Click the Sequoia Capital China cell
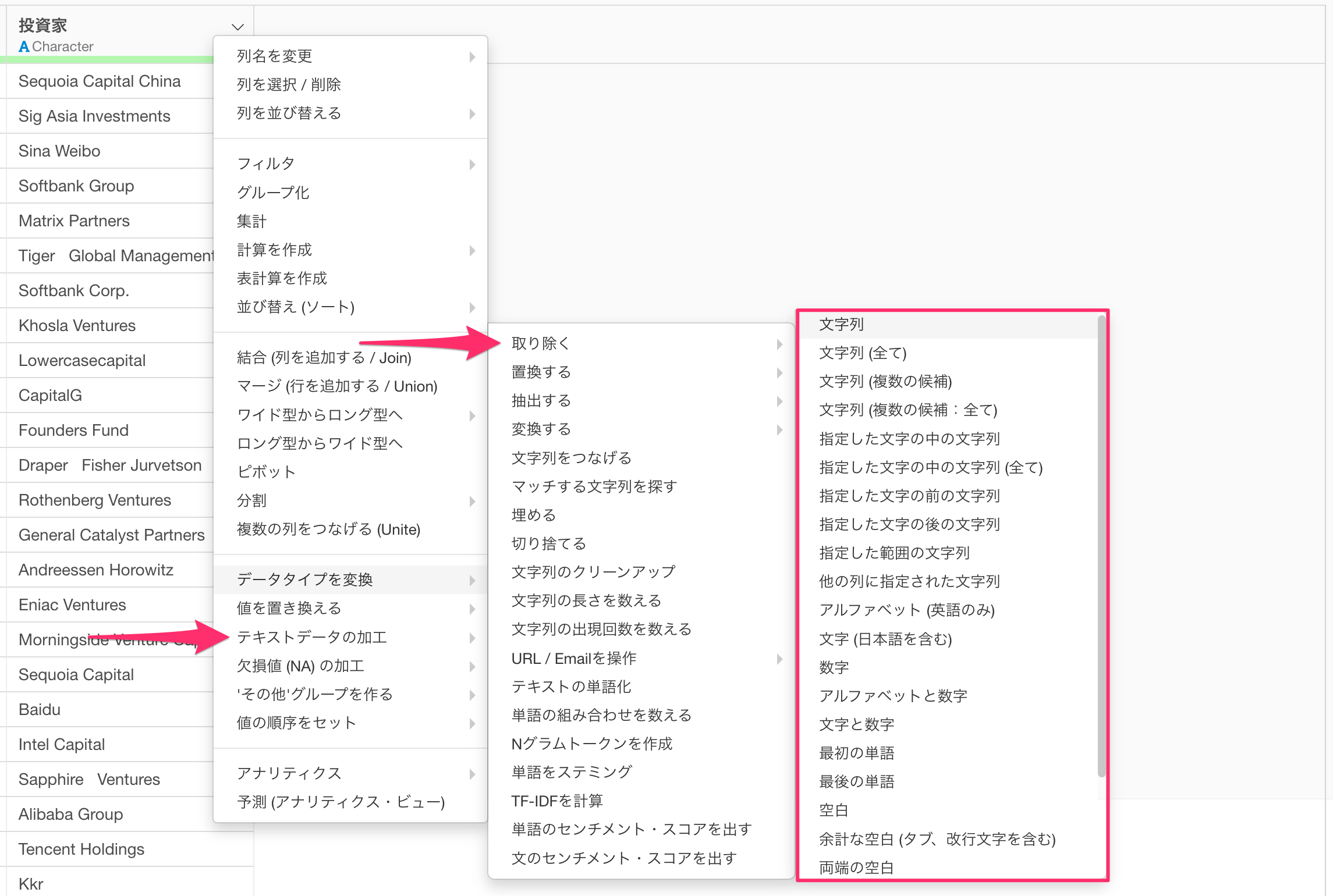 pyautogui.click(x=110, y=81)
